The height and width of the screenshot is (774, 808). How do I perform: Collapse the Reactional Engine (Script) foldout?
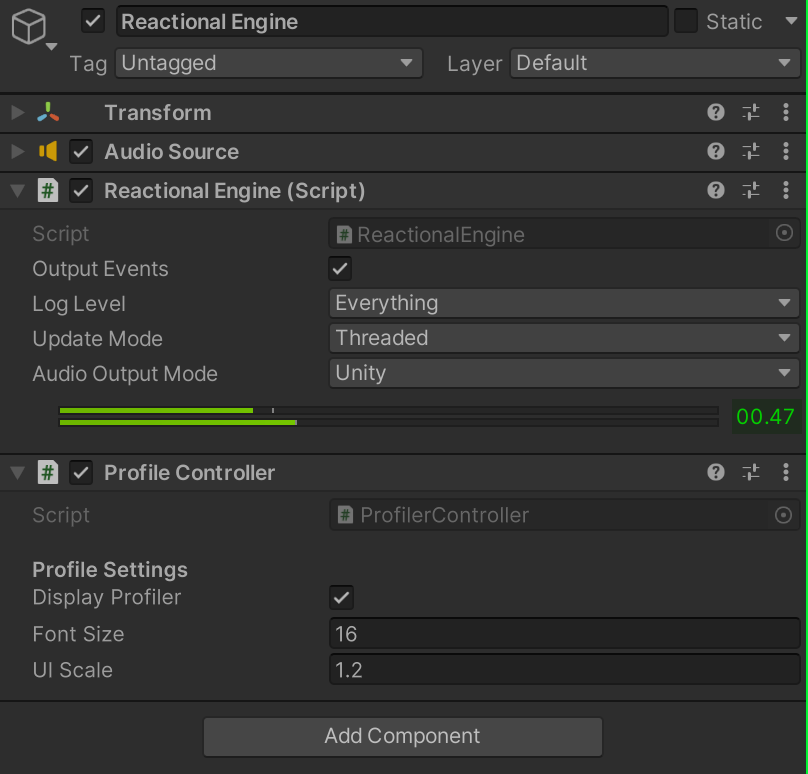pos(18,191)
